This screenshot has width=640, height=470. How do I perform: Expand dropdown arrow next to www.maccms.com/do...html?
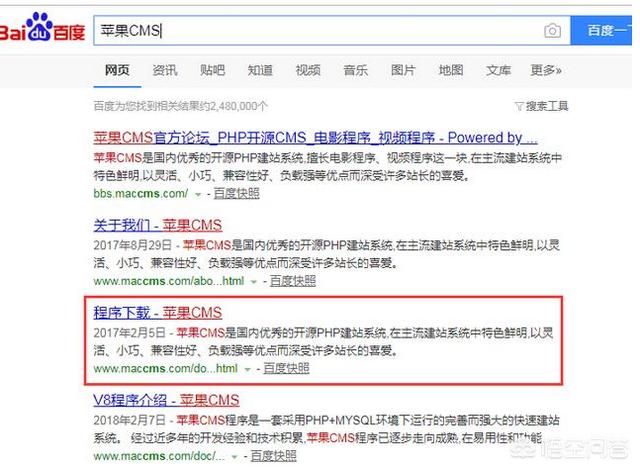coord(247,369)
